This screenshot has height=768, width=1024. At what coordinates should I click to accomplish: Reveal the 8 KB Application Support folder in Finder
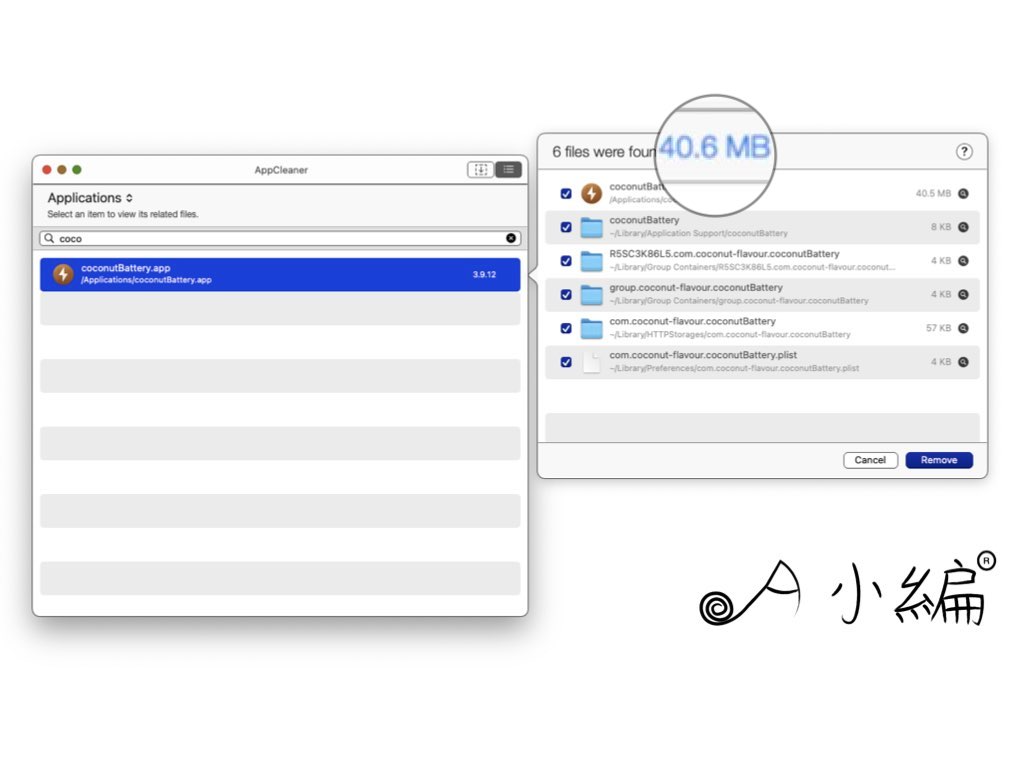[x=963, y=227]
